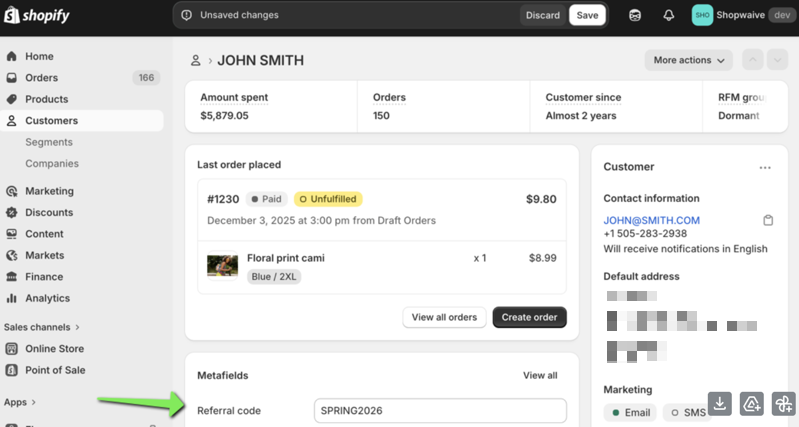Open the JOHN@SMITH.COM email link
The height and width of the screenshot is (427, 799).
click(x=651, y=220)
